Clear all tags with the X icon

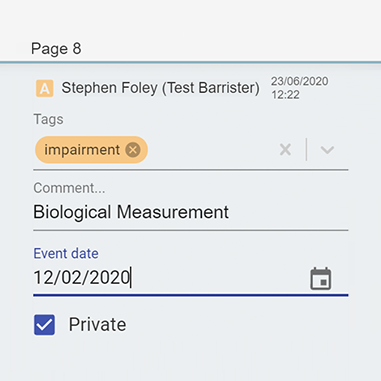click(285, 150)
